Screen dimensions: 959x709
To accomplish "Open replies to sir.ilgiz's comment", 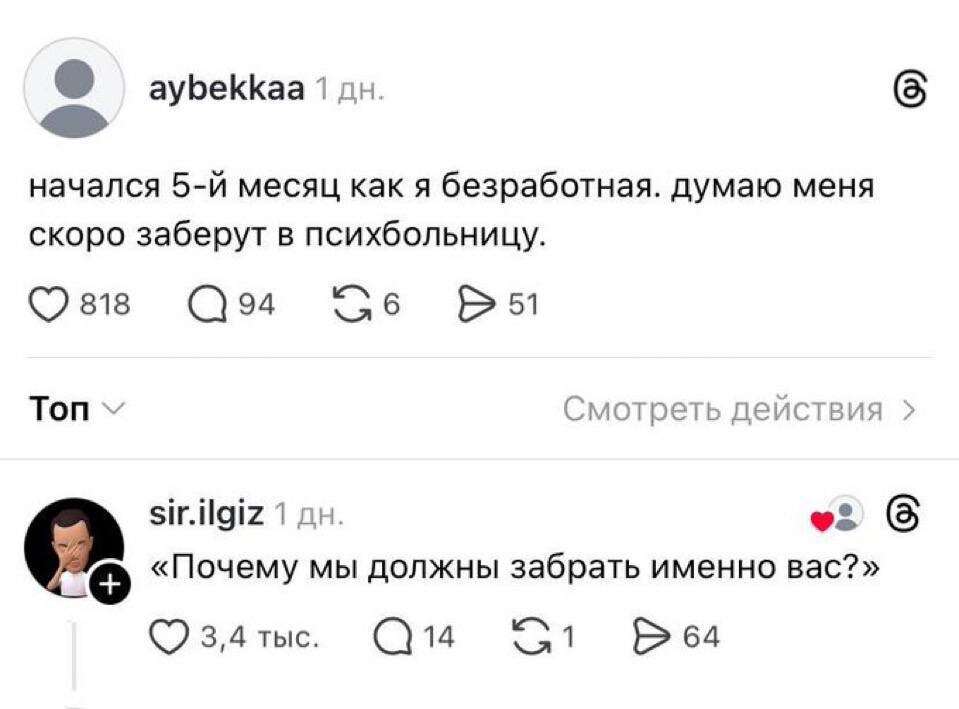I will pyautogui.click(x=392, y=635).
